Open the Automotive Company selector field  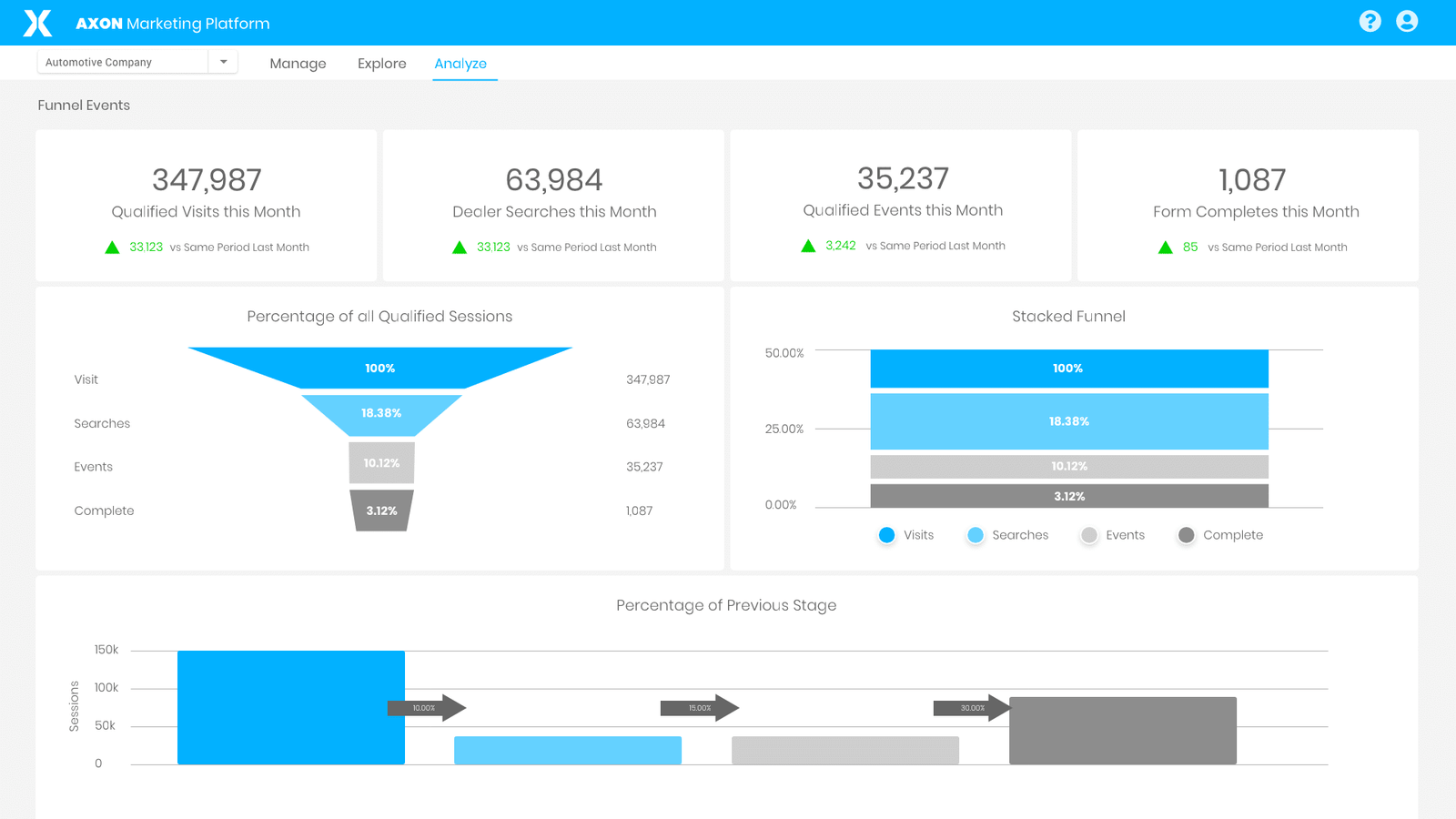123,62
